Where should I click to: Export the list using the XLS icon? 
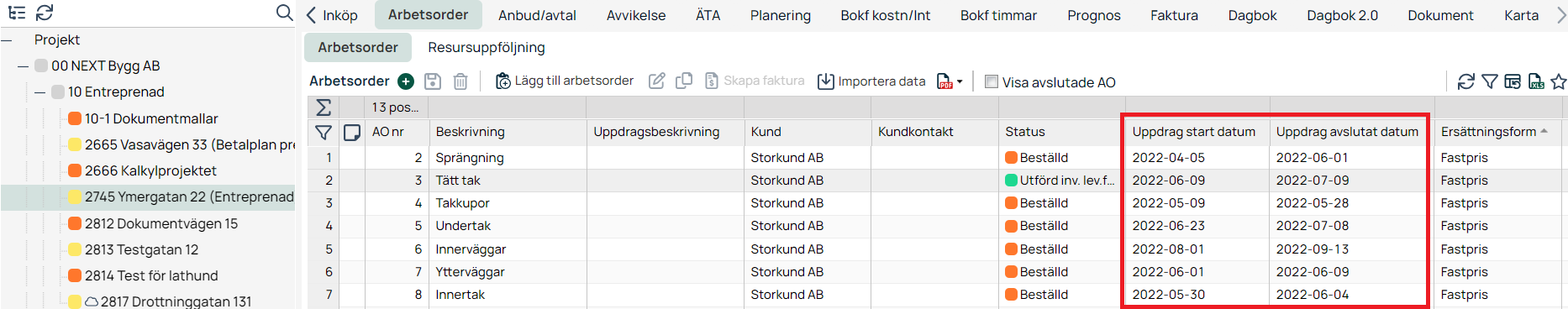point(1536,81)
